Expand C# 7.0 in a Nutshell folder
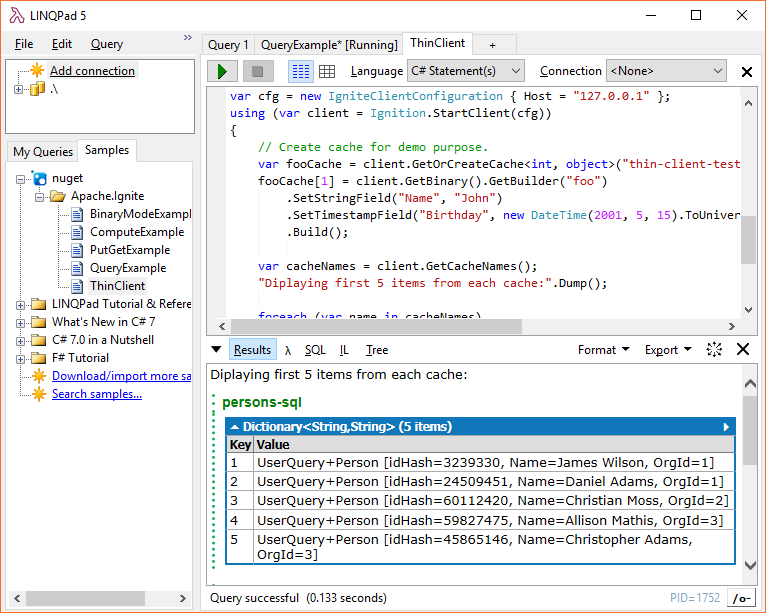The image size is (766, 613). point(20,341)
